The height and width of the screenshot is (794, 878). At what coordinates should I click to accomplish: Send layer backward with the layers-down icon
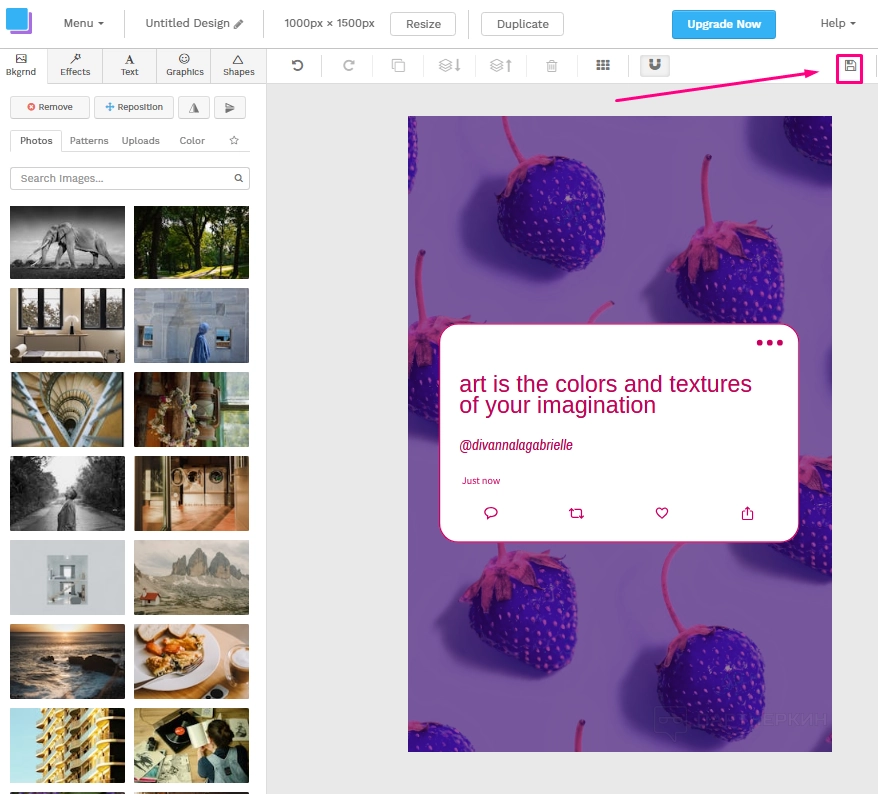[x=449, y=66]
